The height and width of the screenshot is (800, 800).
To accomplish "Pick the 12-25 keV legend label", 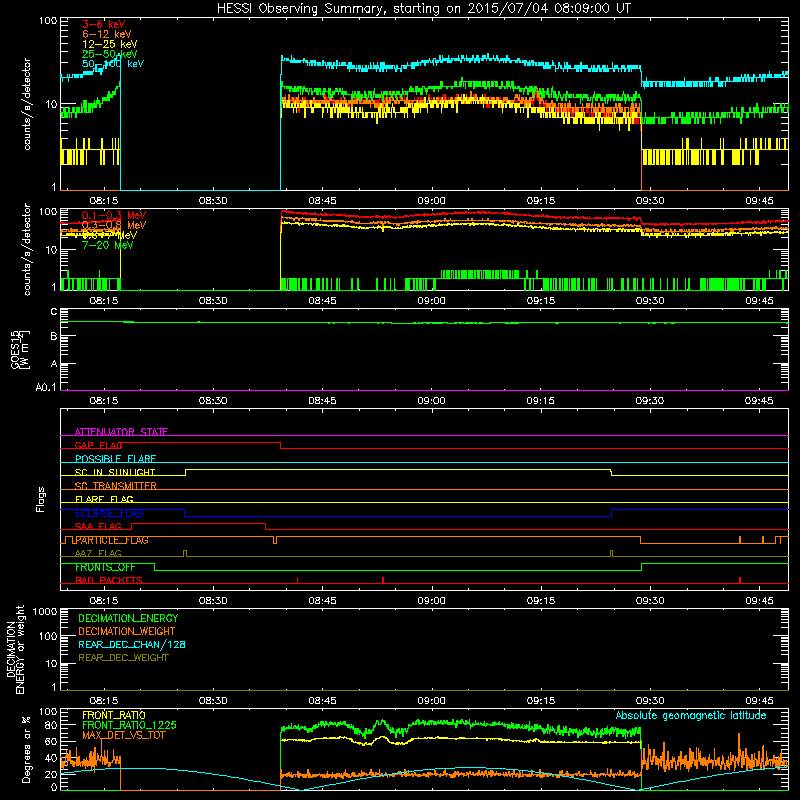I will pos(110,44).
